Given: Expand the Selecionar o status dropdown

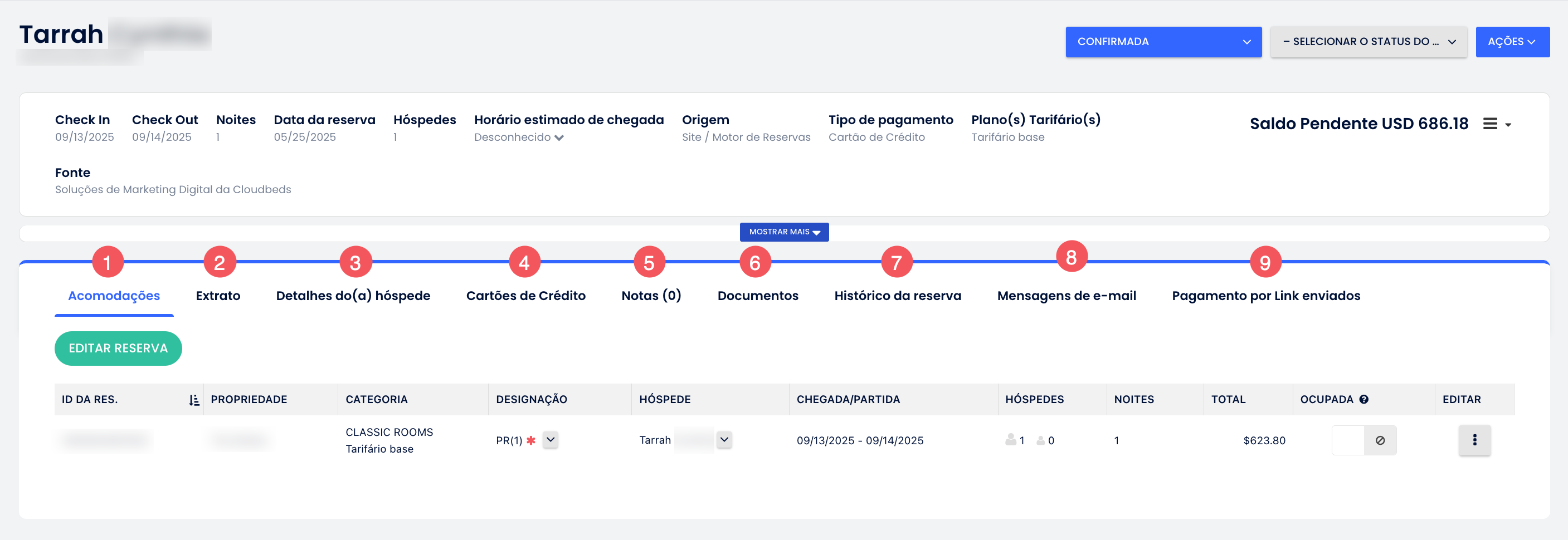Looking at the screenshot, I should coord(1368,42).
